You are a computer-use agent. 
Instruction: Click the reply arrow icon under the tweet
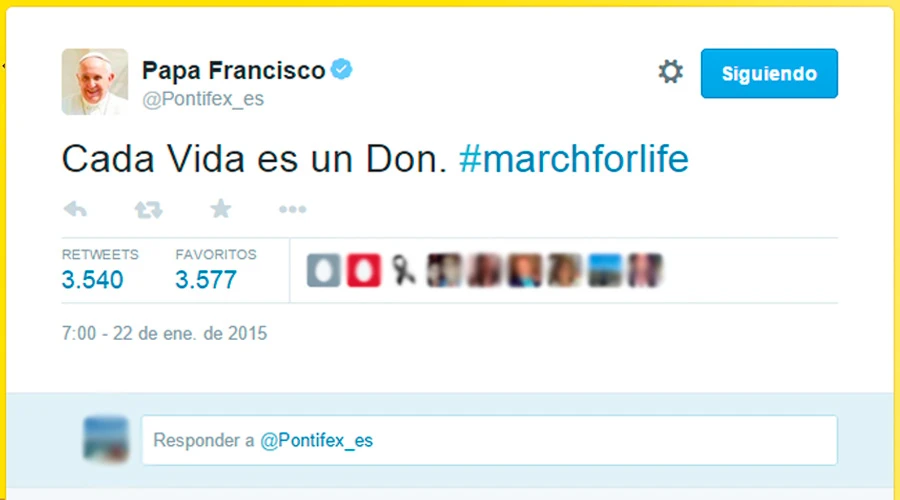point(75,210)
